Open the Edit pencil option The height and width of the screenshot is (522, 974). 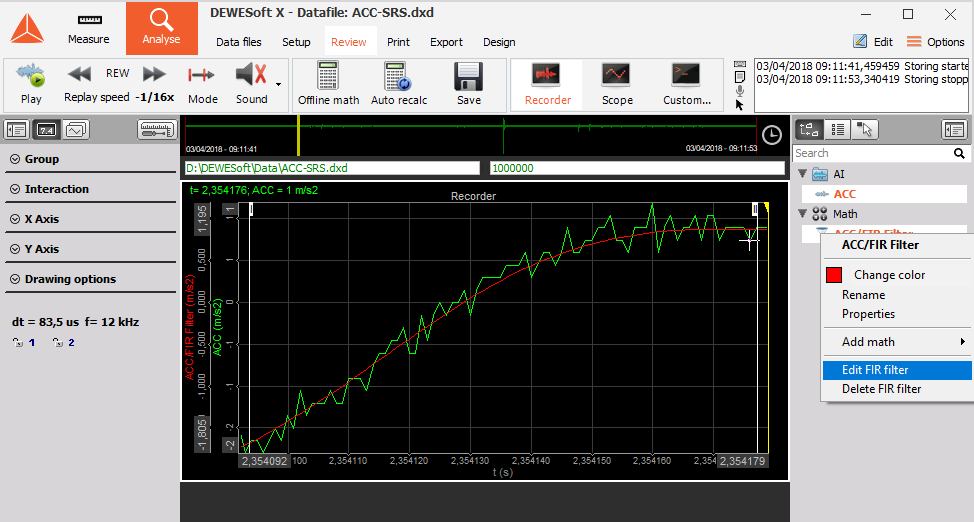pos(873,42)
